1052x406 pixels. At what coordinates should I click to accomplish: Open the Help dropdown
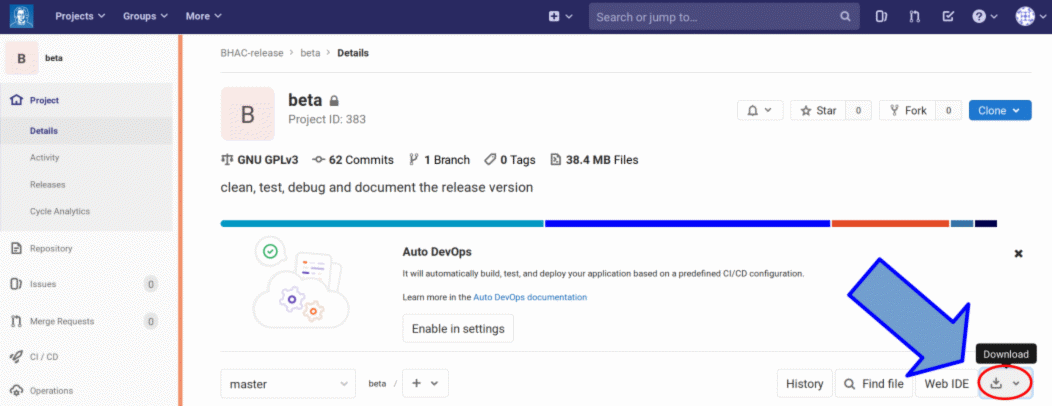[x=986, y=17]
